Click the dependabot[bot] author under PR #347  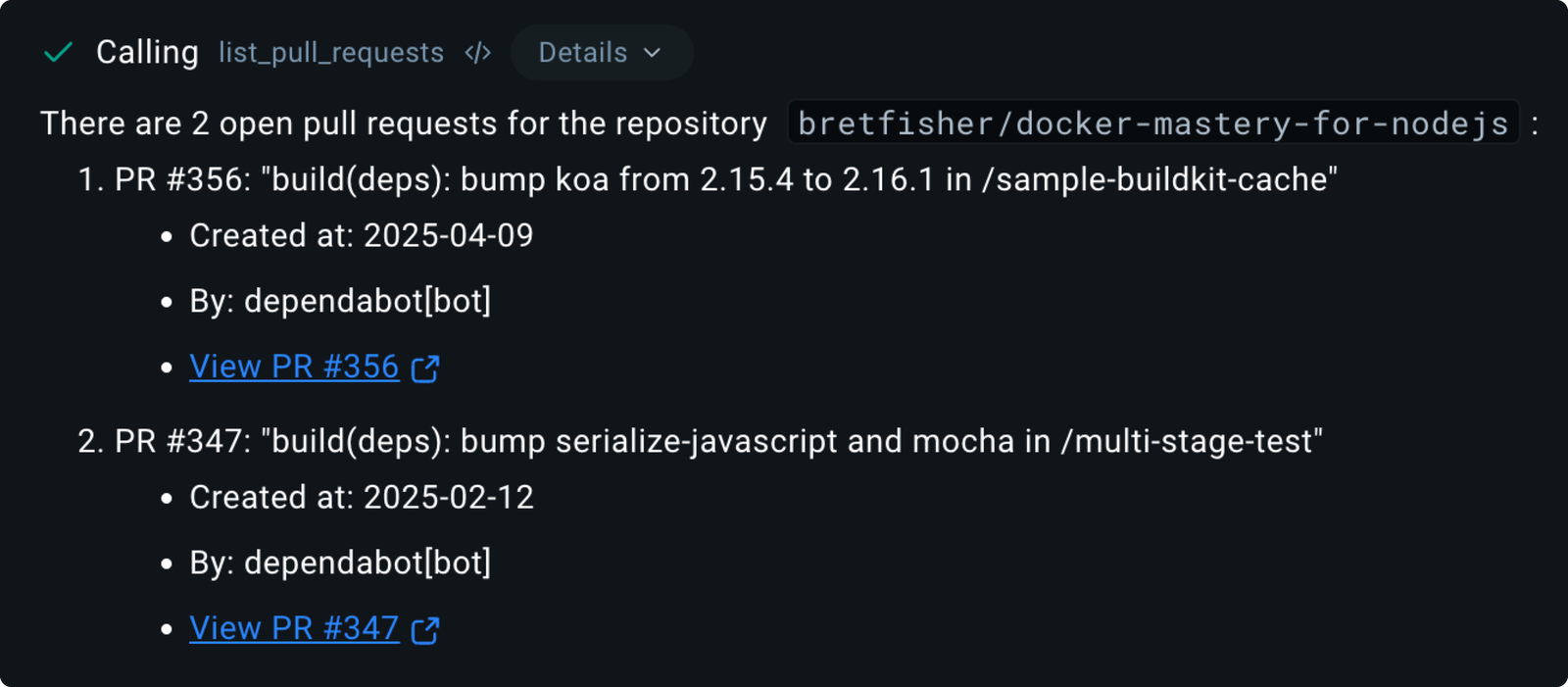[x=367, y=563]
